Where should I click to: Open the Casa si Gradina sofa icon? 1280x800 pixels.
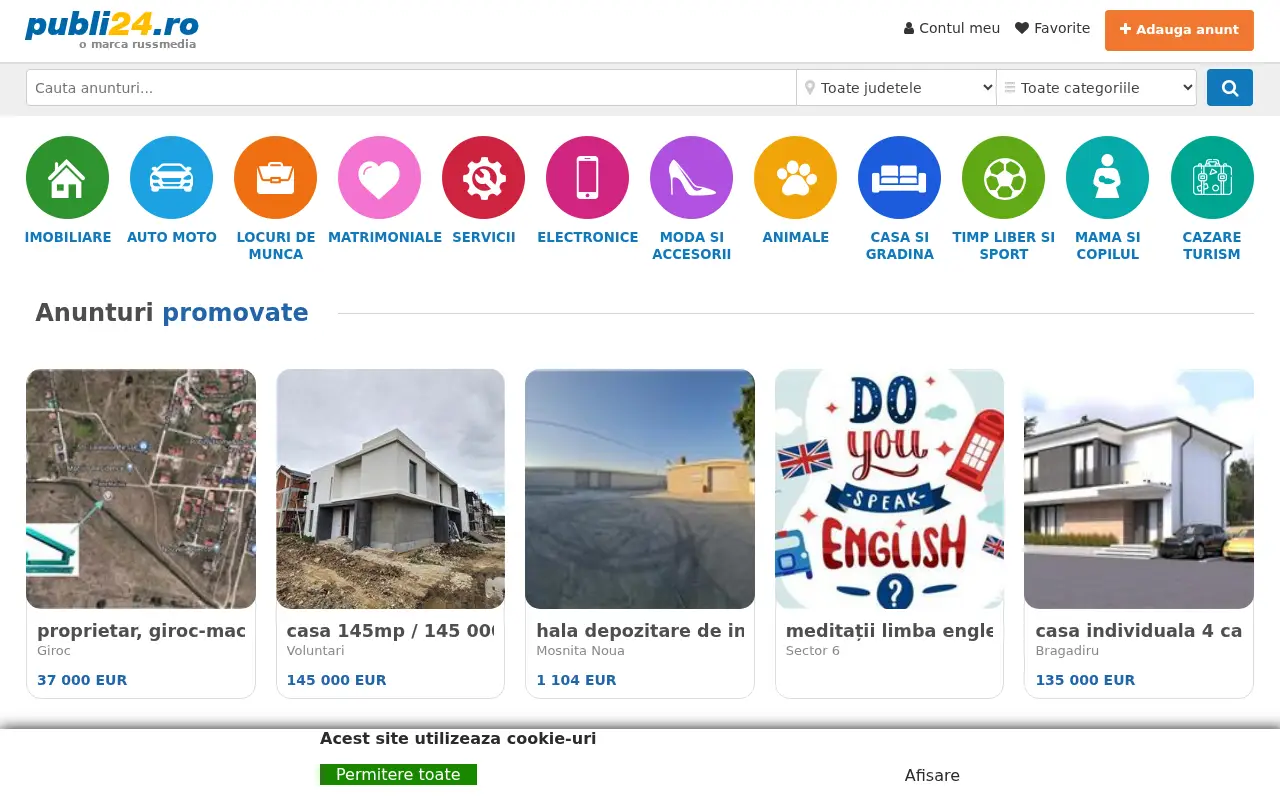(899, 178)
